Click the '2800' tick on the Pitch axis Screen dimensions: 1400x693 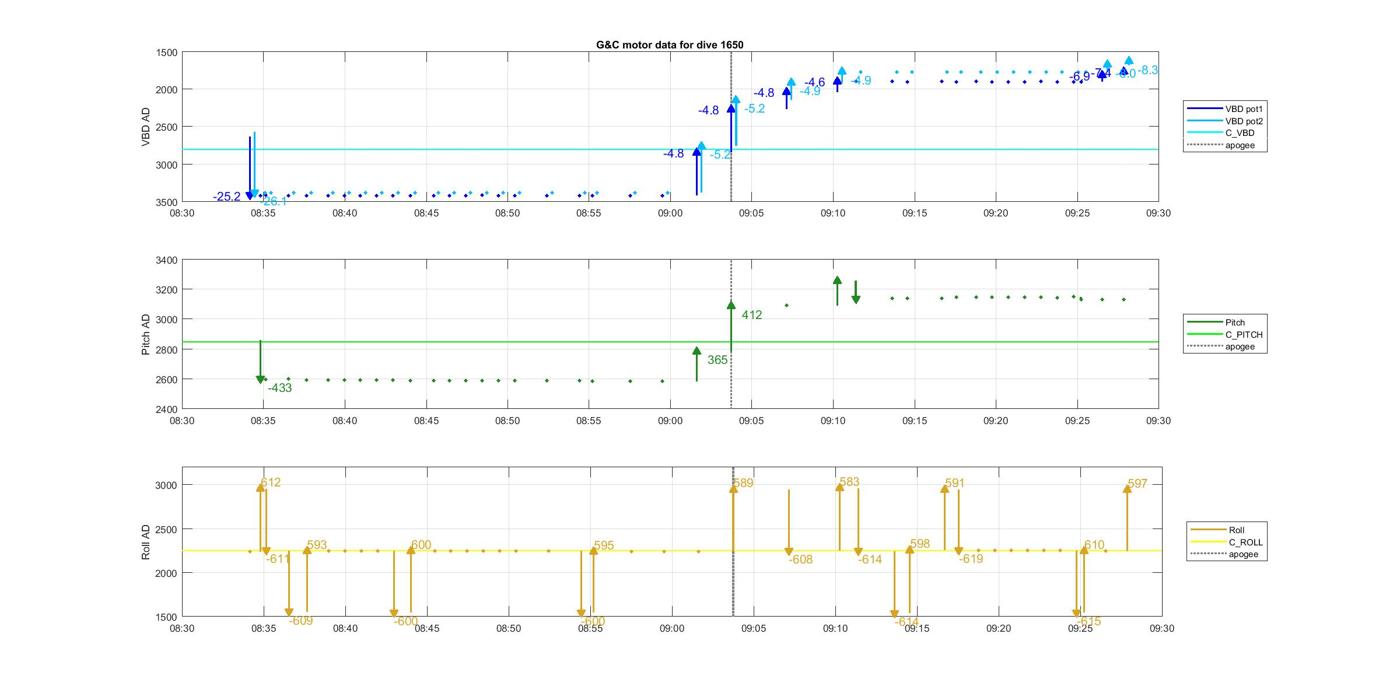coord(167,350)
